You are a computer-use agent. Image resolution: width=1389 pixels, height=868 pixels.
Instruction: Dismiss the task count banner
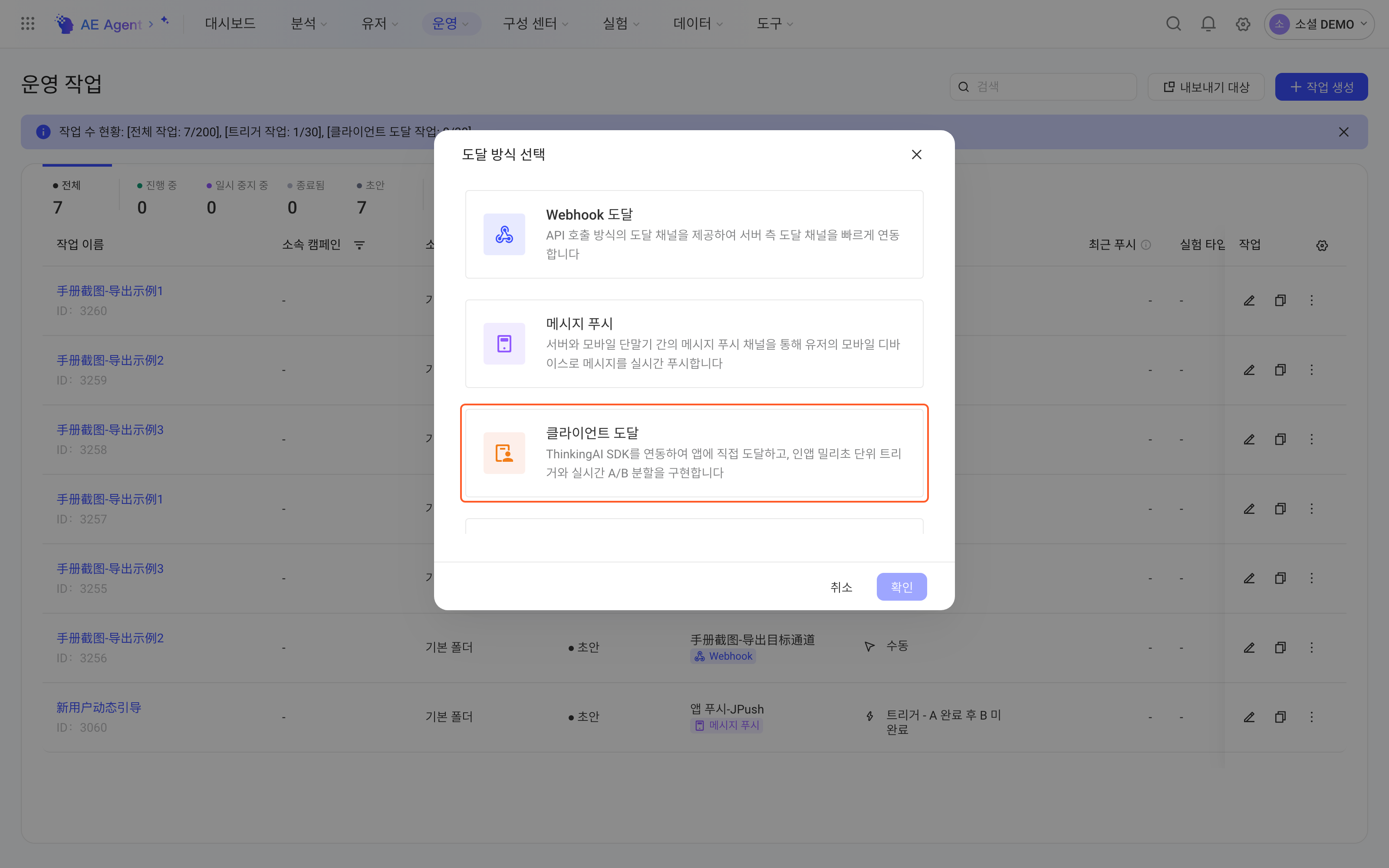1344,132
